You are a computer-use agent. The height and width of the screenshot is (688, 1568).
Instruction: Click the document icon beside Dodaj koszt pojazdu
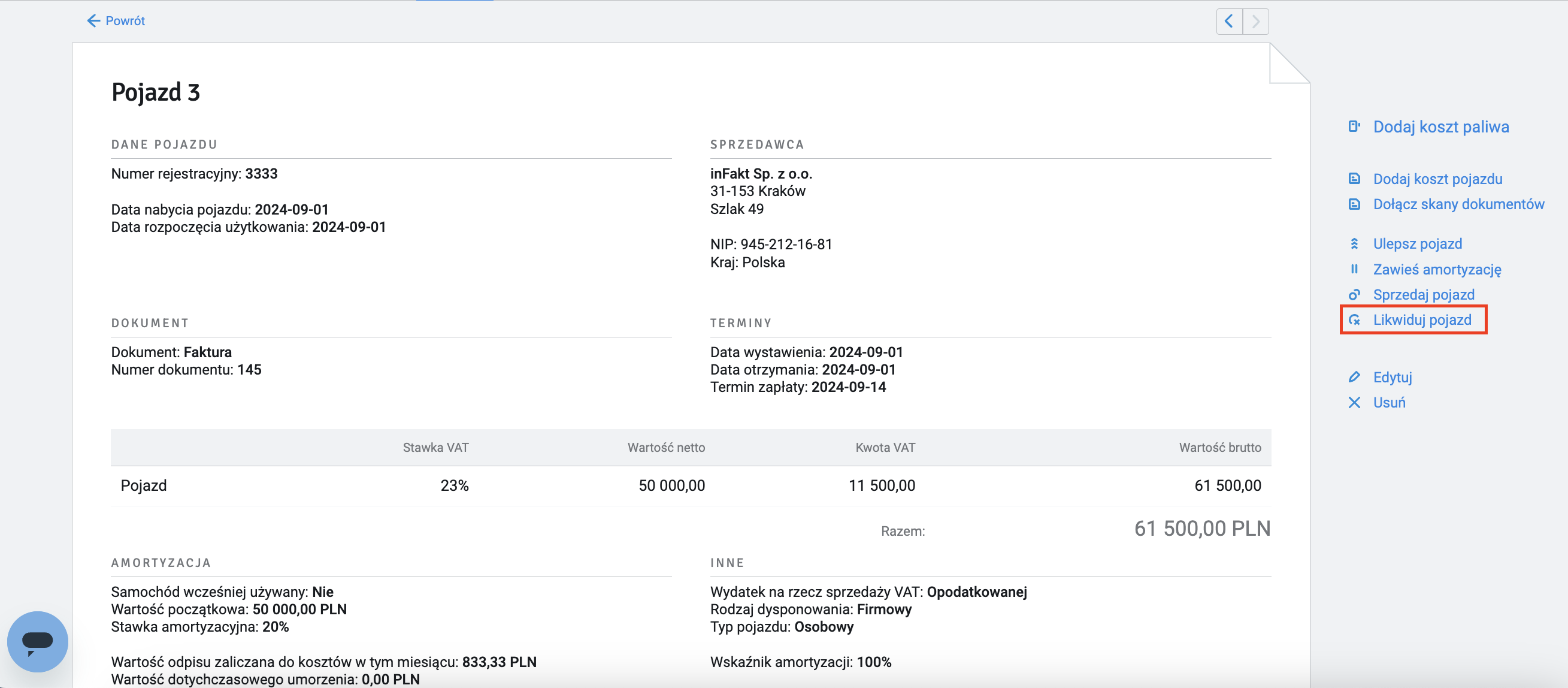tap(1354, 179)
